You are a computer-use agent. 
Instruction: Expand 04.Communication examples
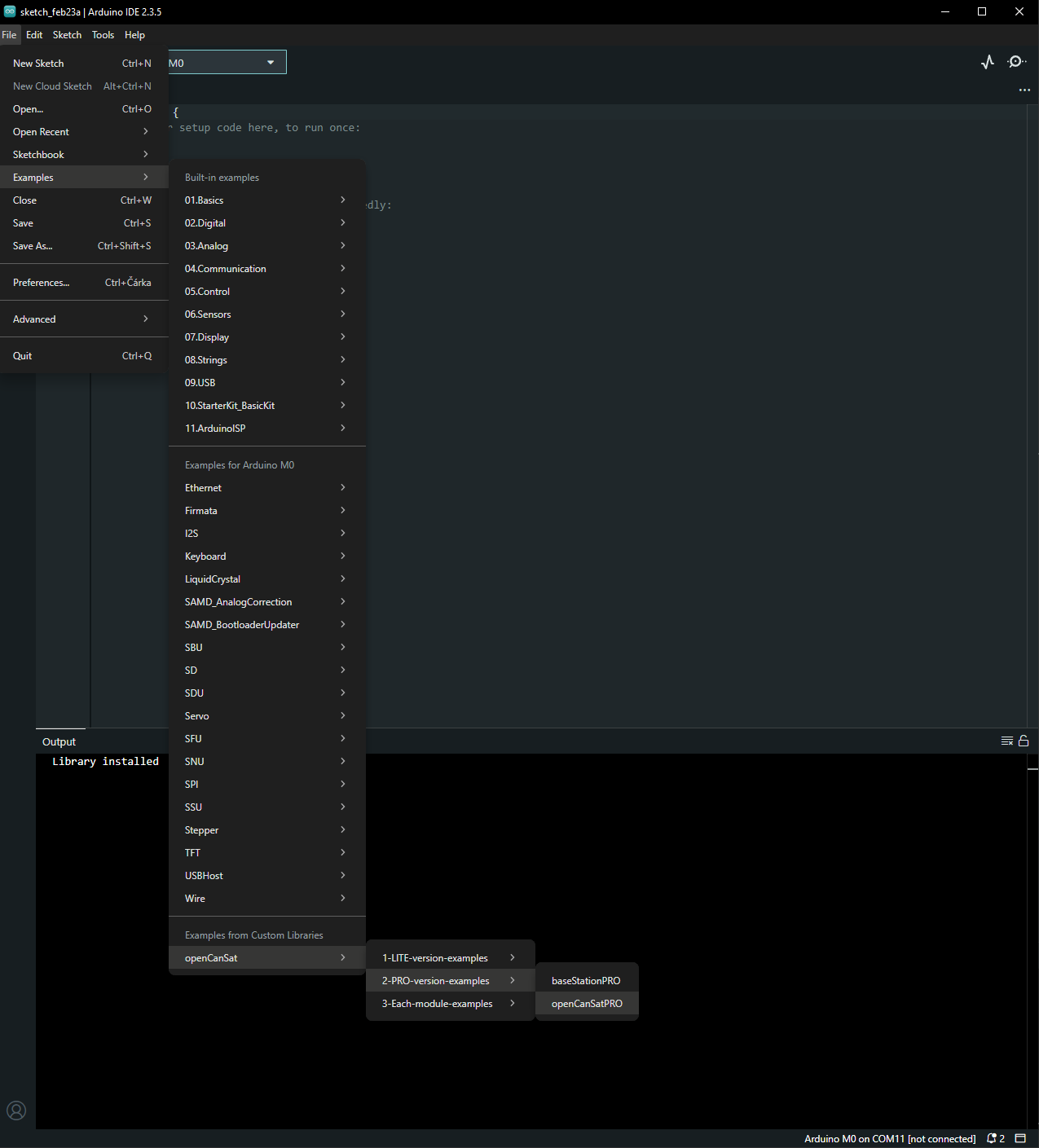[267, 269]
